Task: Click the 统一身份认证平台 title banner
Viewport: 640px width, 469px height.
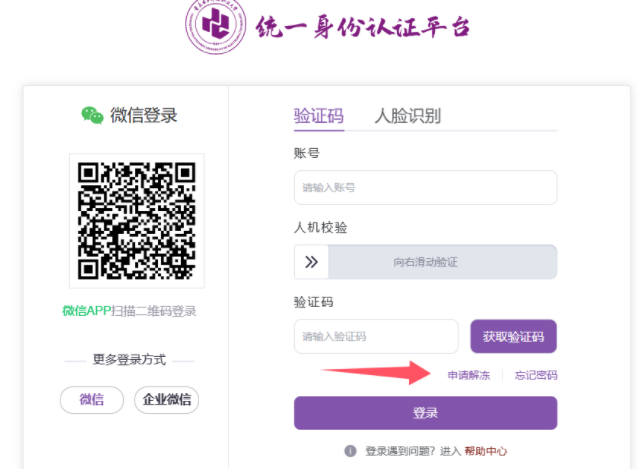Action: pyautogui.click(x=363, y=27)
